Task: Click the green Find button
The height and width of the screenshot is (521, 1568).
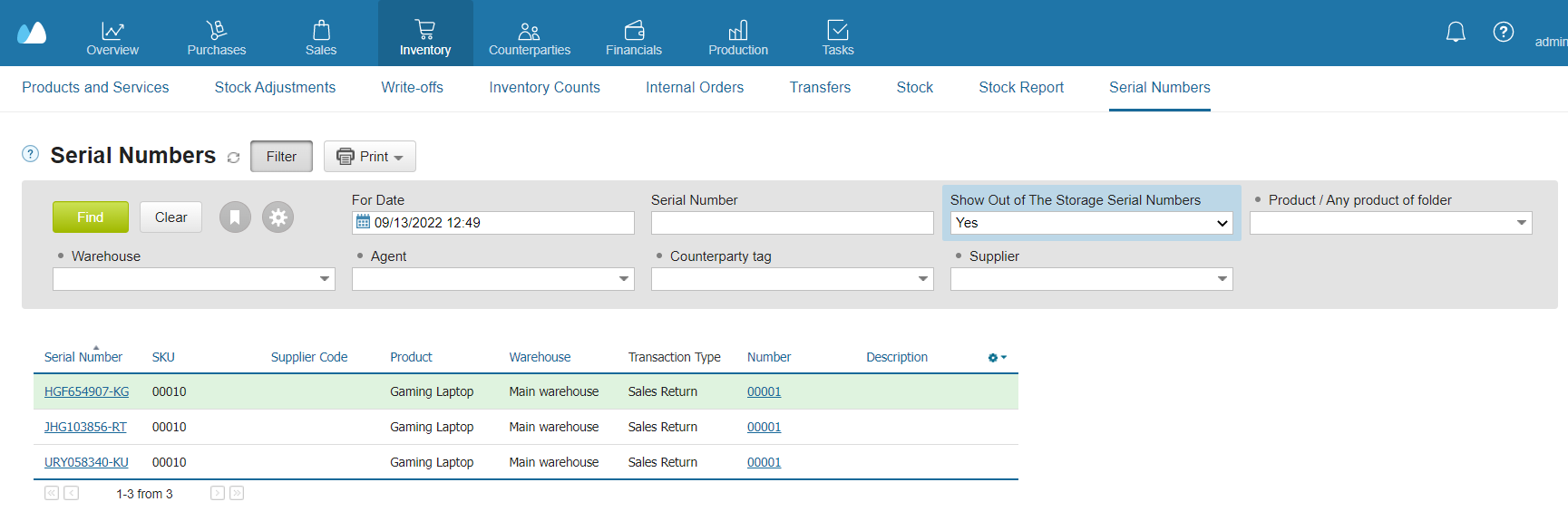Action: pyautogui.click(x=91, y=217)
